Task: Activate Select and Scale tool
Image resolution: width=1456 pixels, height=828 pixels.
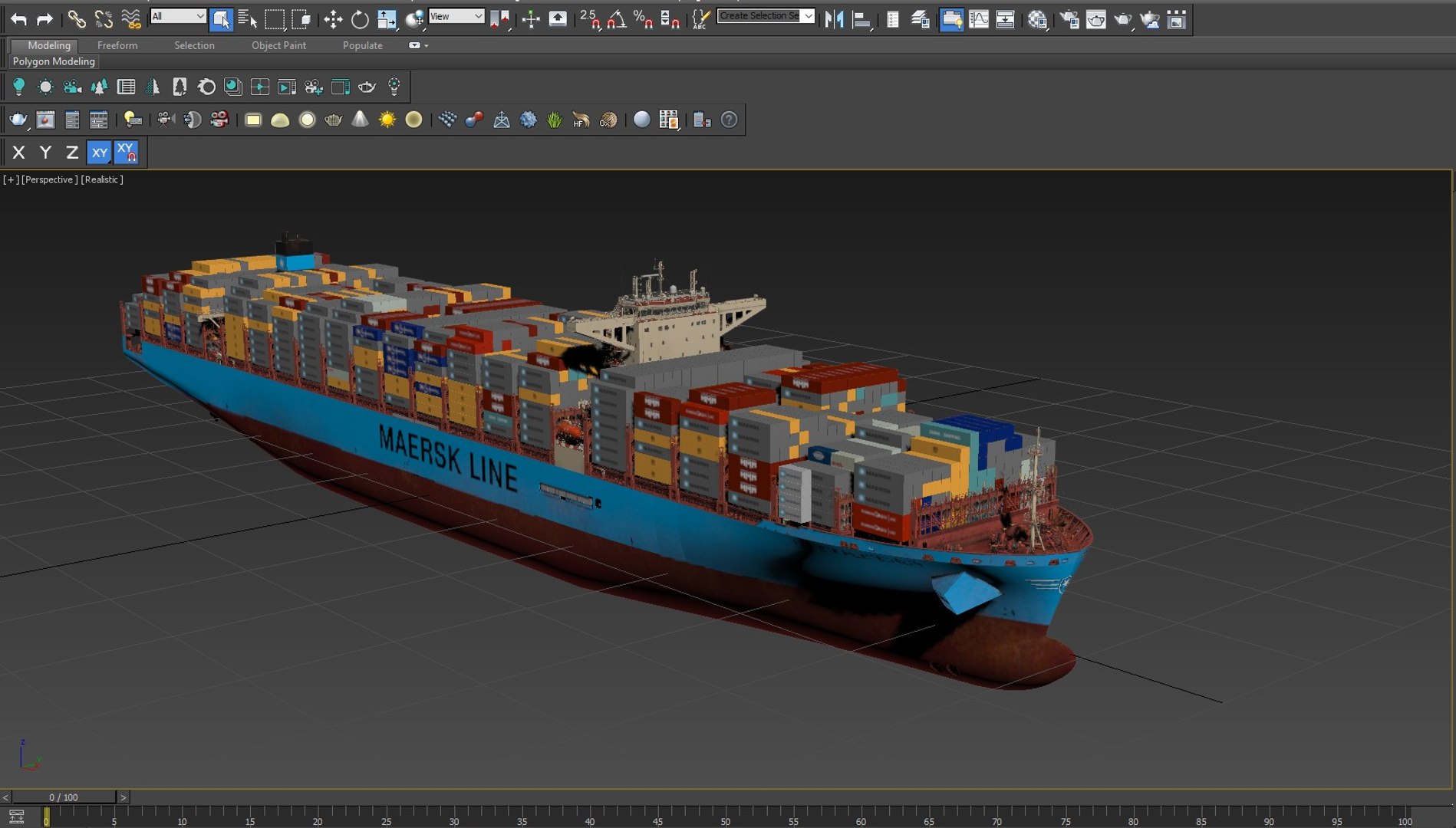Action: 387,19
